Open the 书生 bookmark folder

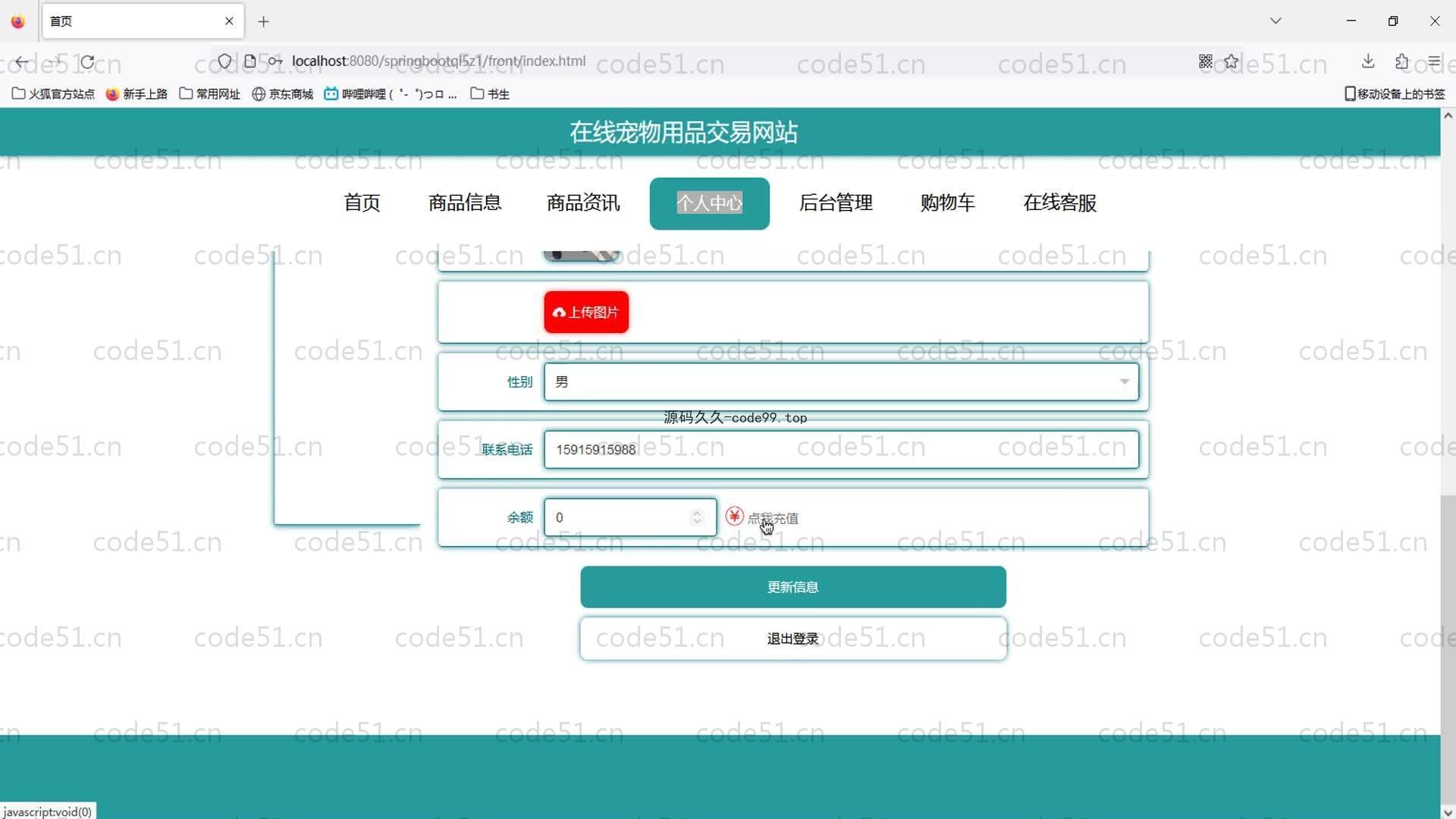(x=490, y=94)
